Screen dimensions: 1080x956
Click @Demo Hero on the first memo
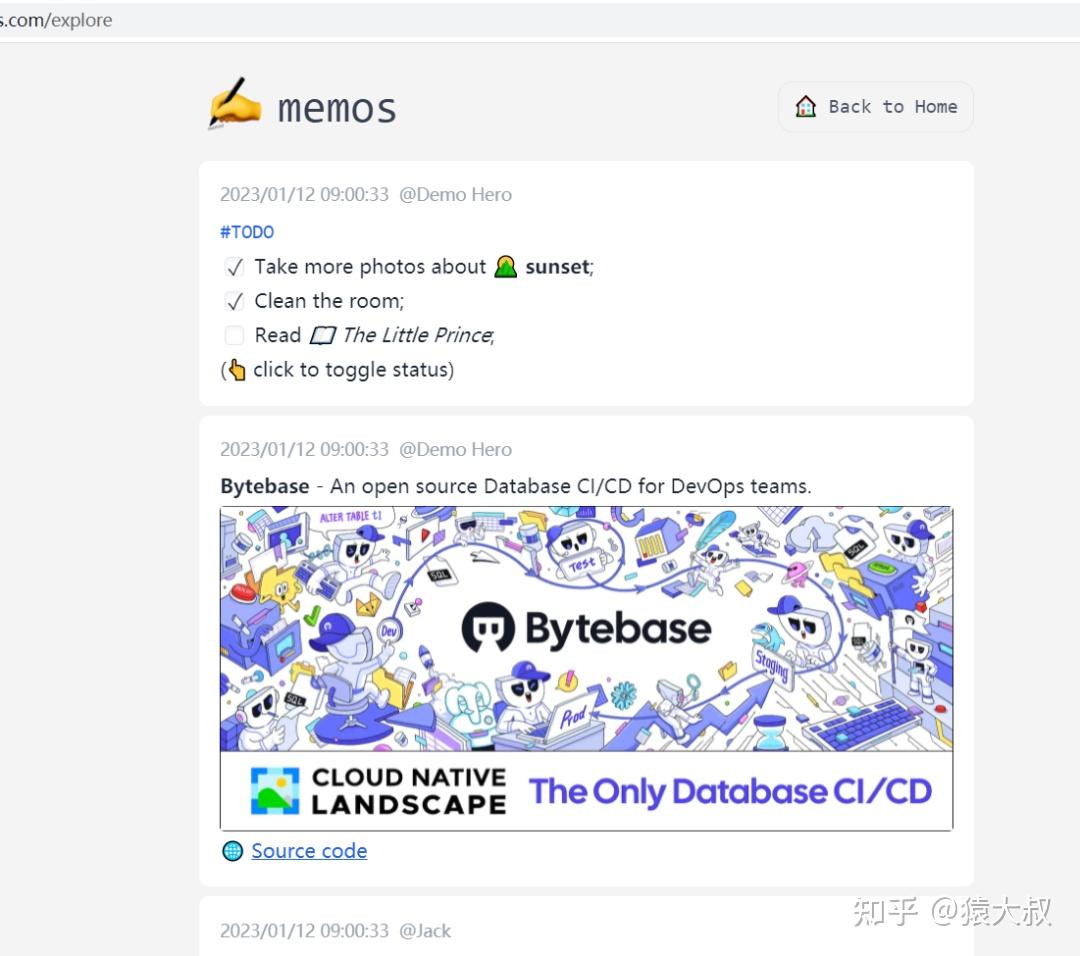456,194
